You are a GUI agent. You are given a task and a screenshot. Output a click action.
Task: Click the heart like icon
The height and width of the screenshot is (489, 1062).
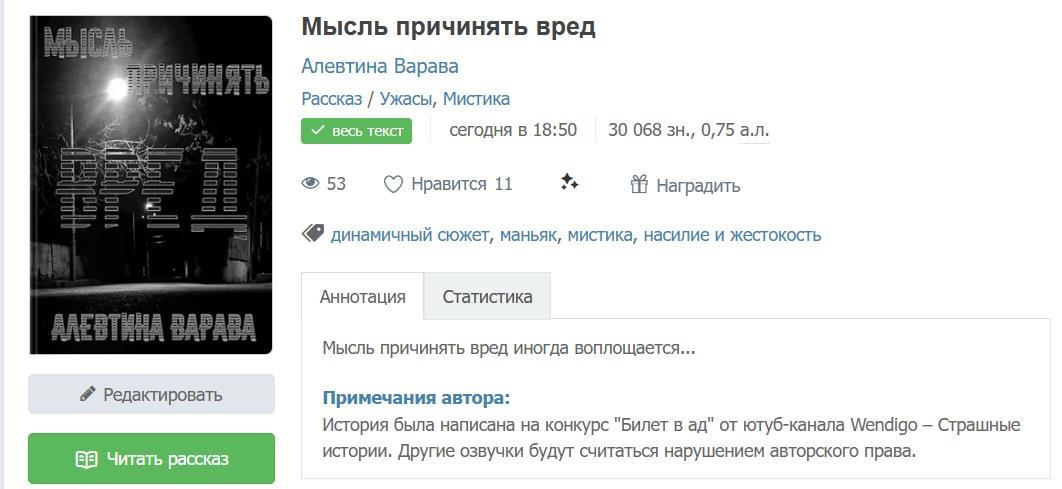[x=393, y=184]
